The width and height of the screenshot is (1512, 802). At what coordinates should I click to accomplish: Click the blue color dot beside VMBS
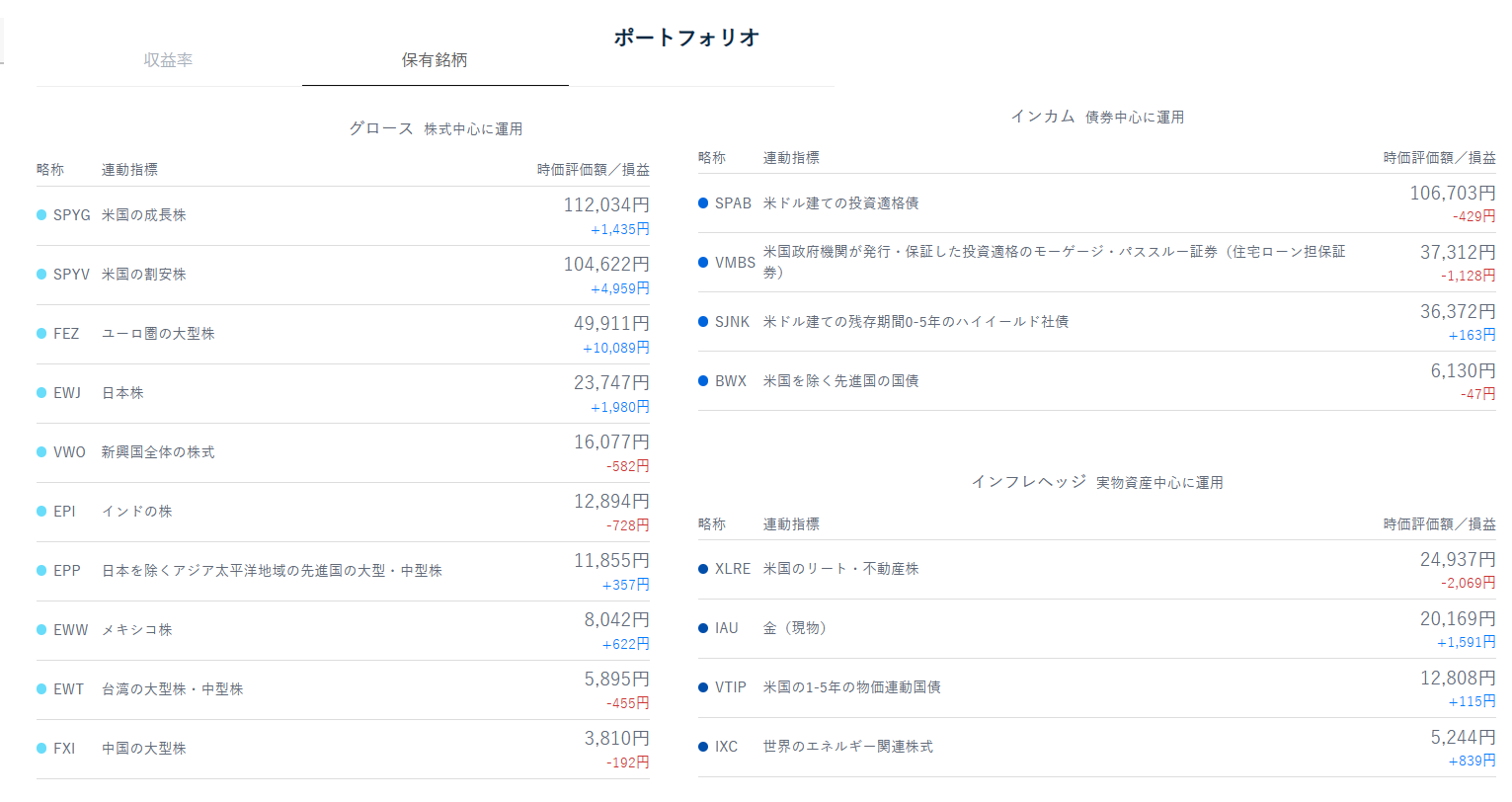point(703,262)
